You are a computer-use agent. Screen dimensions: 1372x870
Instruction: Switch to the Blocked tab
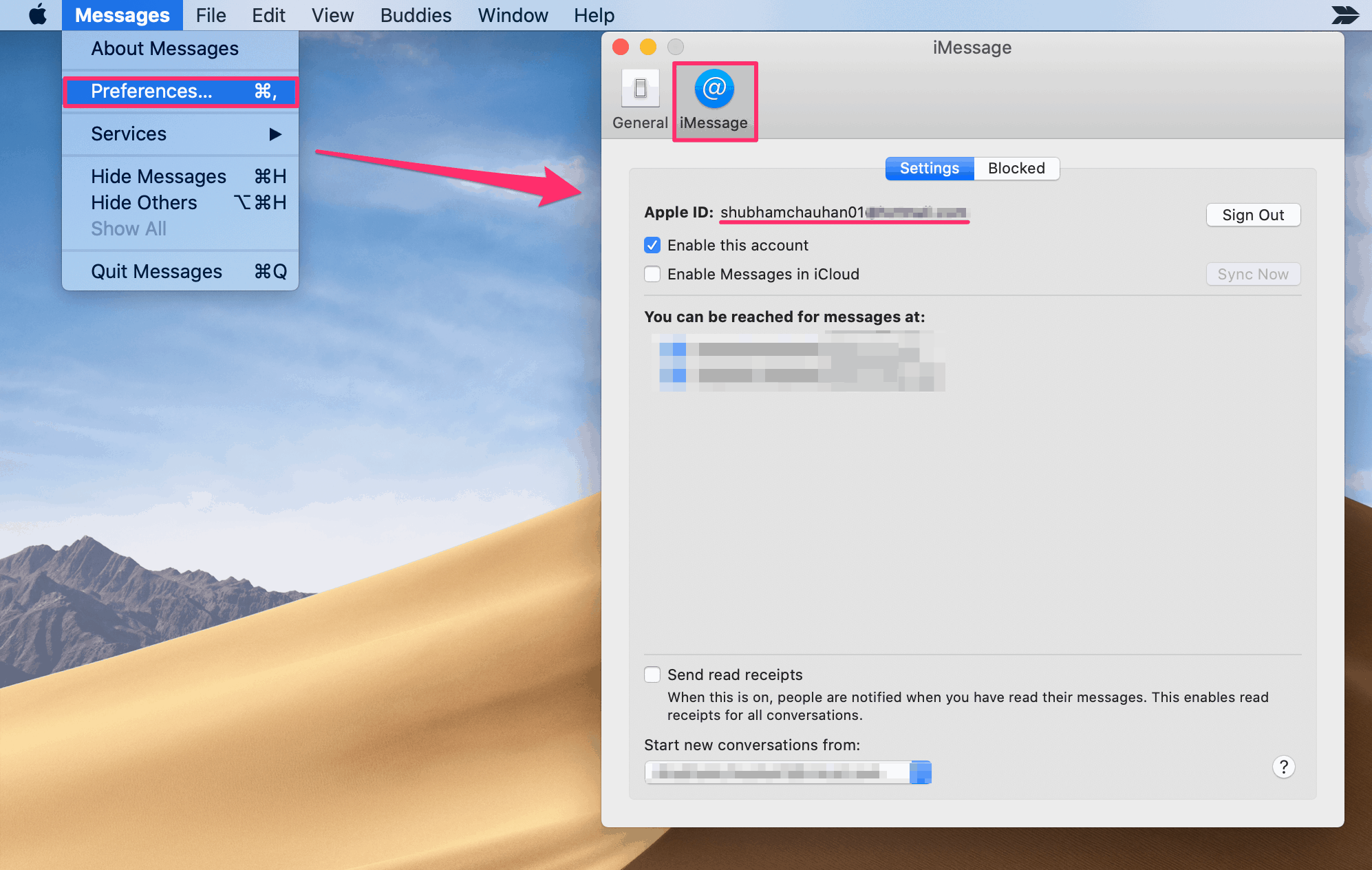point(1016,169)
